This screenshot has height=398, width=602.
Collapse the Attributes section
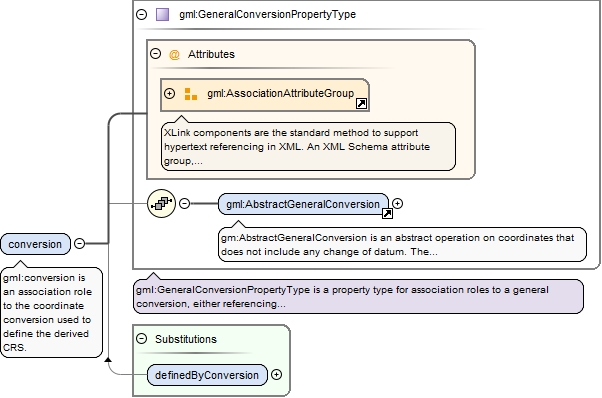155,53
